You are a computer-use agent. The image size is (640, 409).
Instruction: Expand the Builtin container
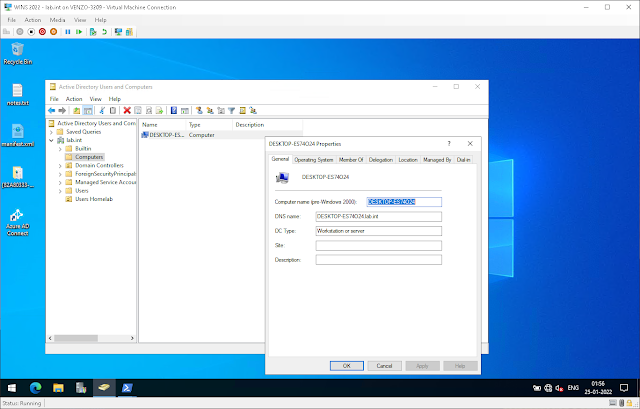click(60, 149)
